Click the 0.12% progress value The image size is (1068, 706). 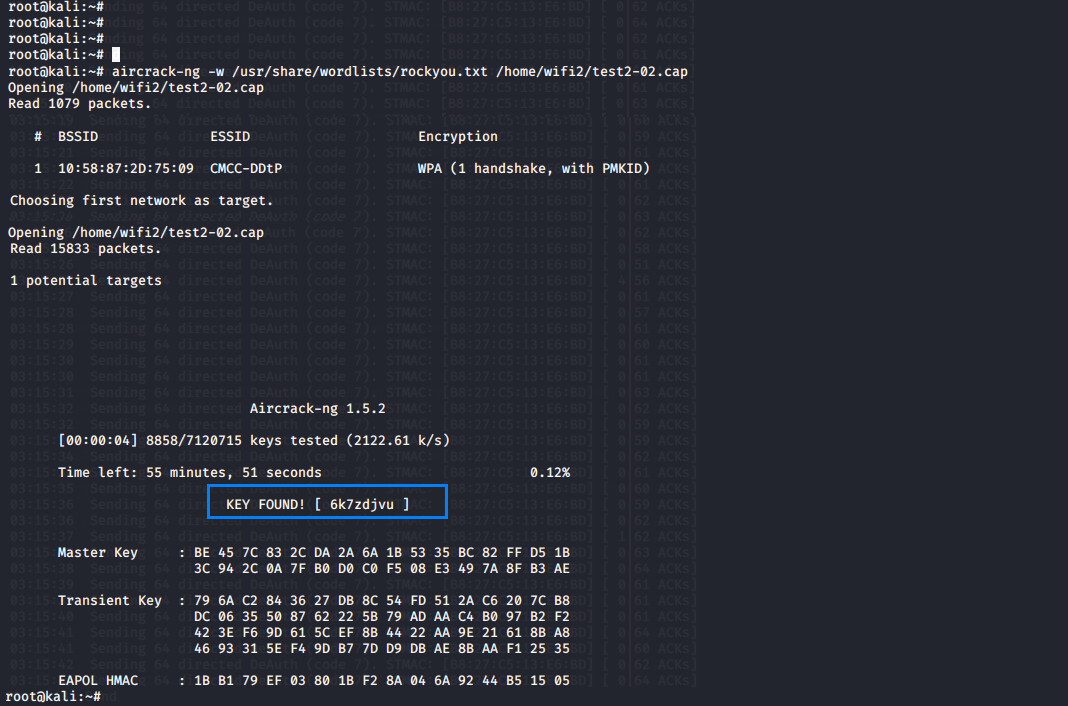[550, 472]
